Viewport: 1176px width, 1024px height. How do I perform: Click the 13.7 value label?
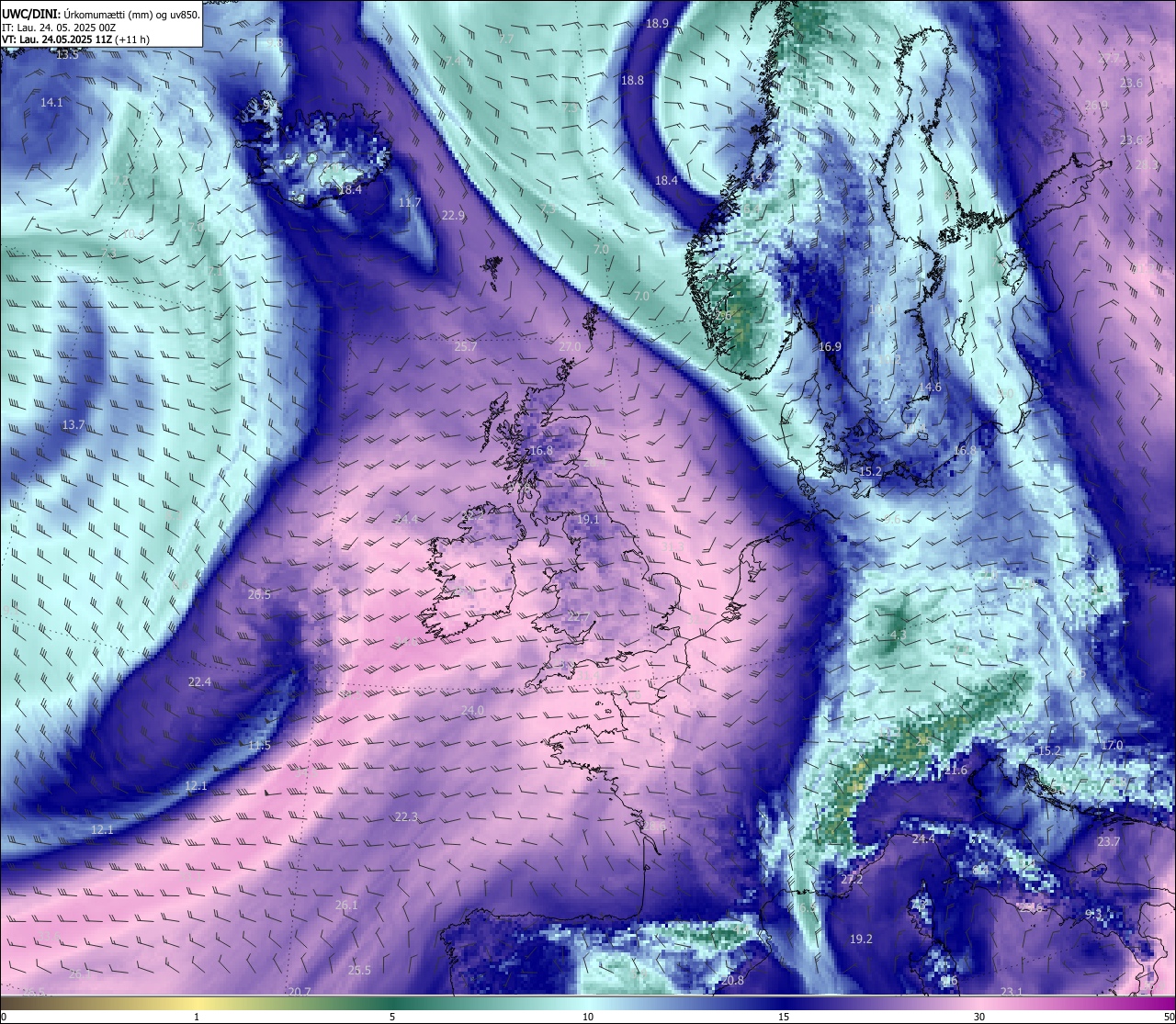tap(73, 425)
